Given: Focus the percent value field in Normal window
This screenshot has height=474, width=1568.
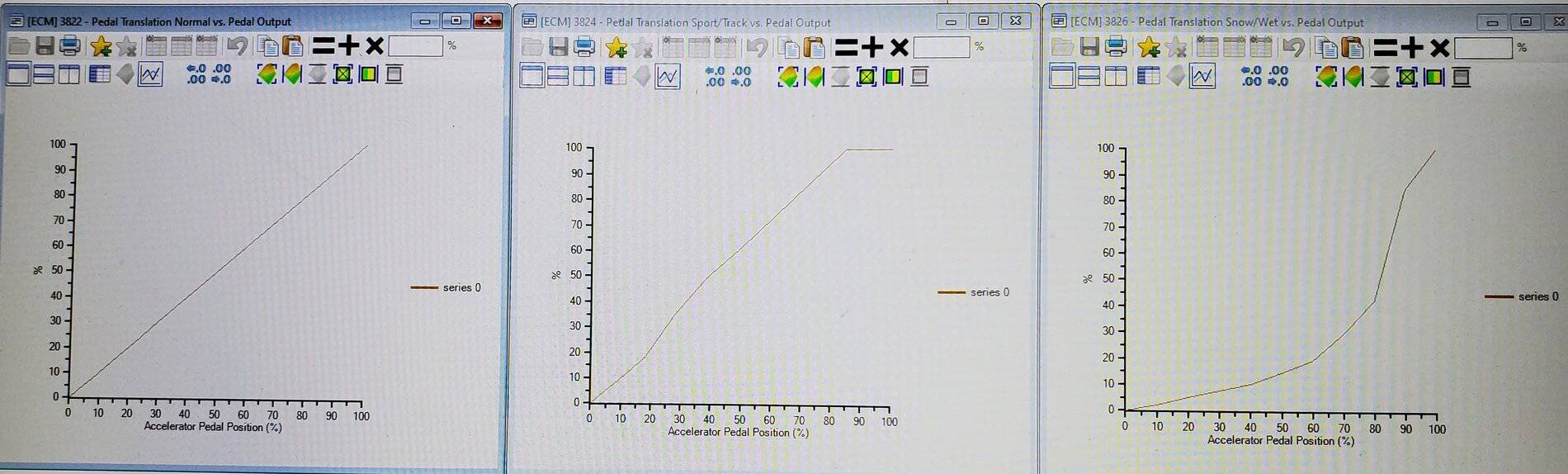Looking at the screenshot, I should pyautogui.click(x=416, y=46).
